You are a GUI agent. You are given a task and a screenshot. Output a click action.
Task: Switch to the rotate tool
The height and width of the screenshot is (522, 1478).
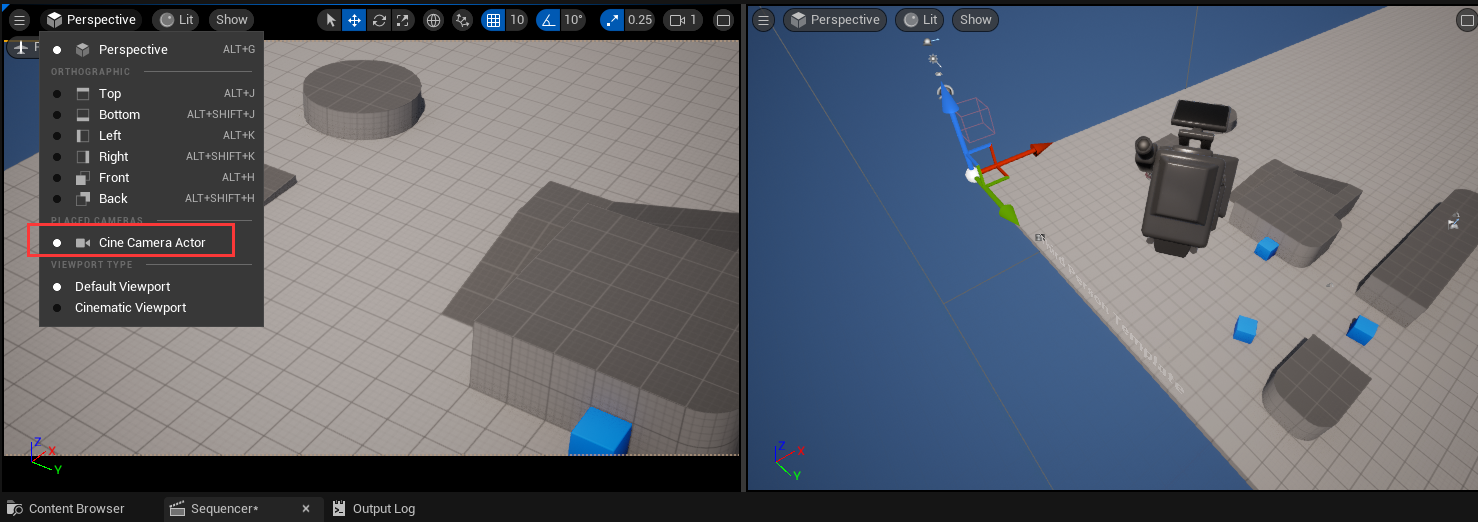pos(379,20)
